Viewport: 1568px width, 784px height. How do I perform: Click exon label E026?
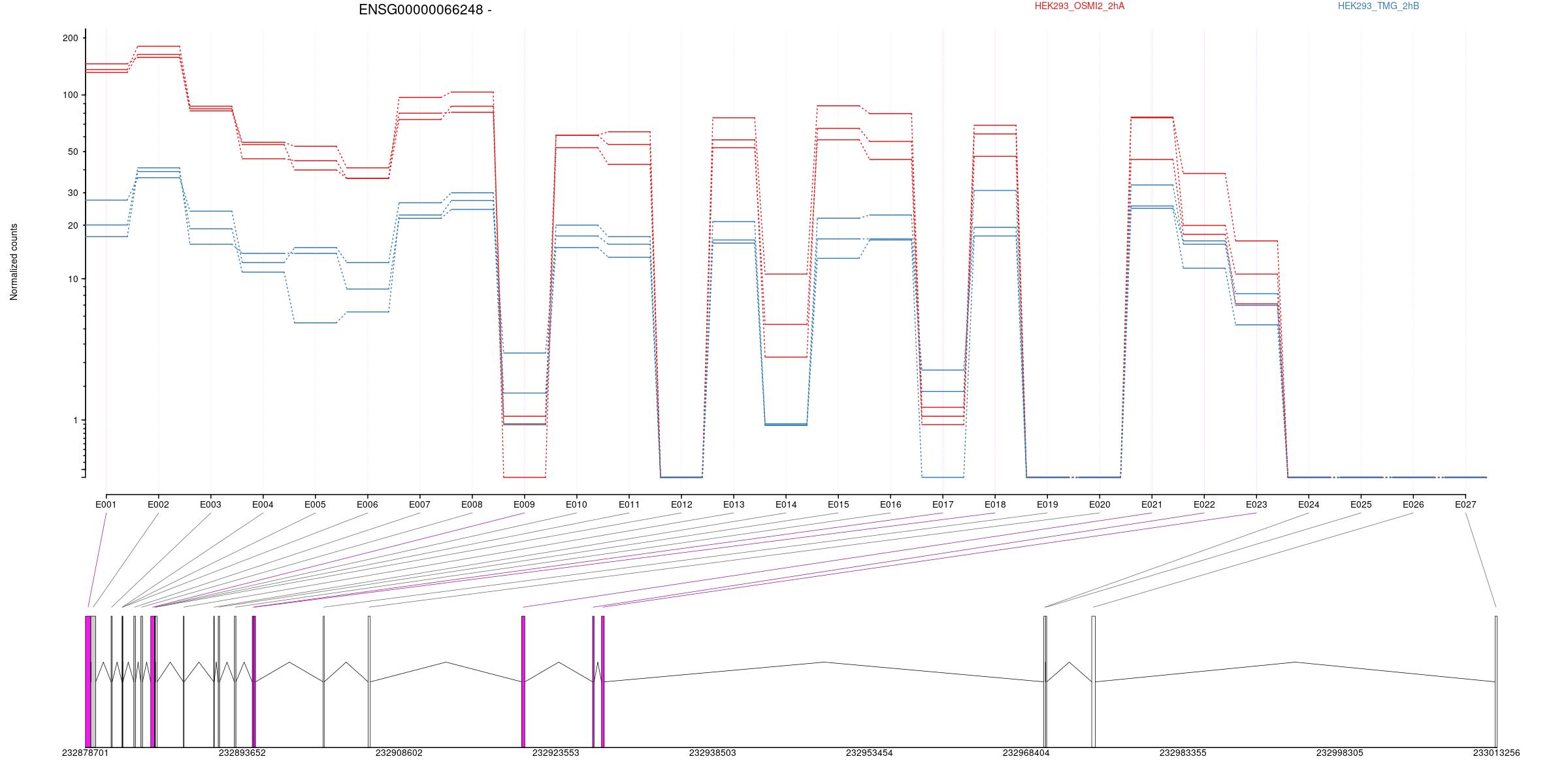1413,504
